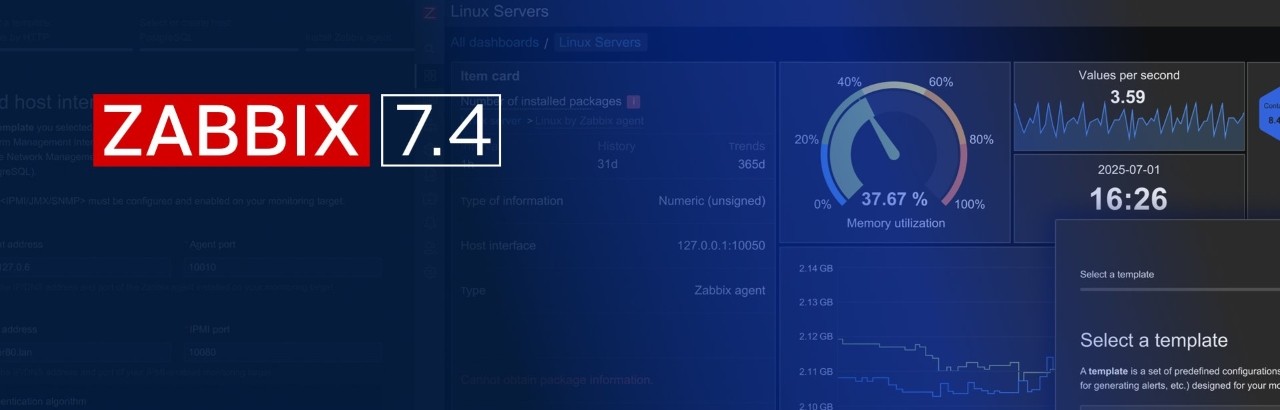The height and width of the screenshot is (410, 1280).
Task: Click the 7.4 version badge
Action: (x=440, y=130)
